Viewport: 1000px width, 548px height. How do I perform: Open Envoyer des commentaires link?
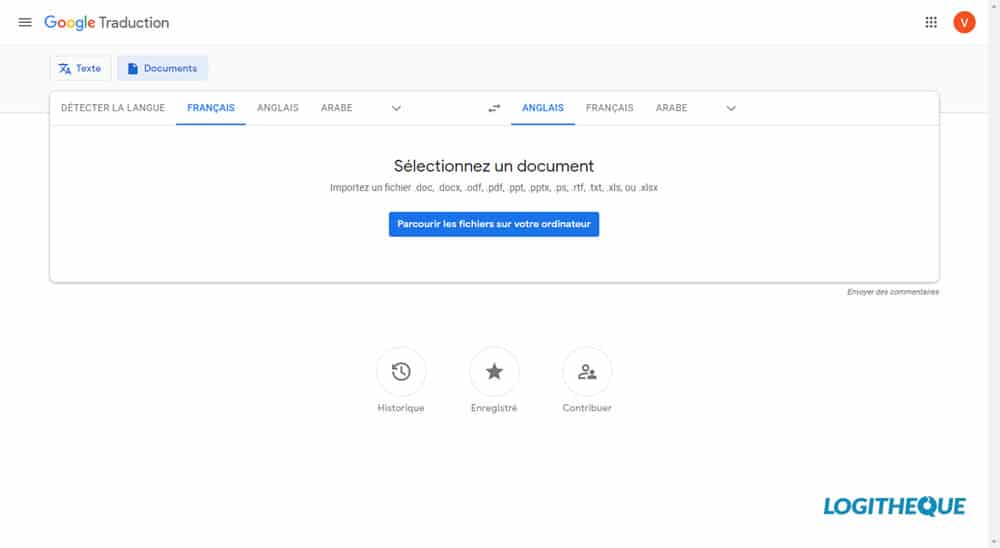pos(892,292)
